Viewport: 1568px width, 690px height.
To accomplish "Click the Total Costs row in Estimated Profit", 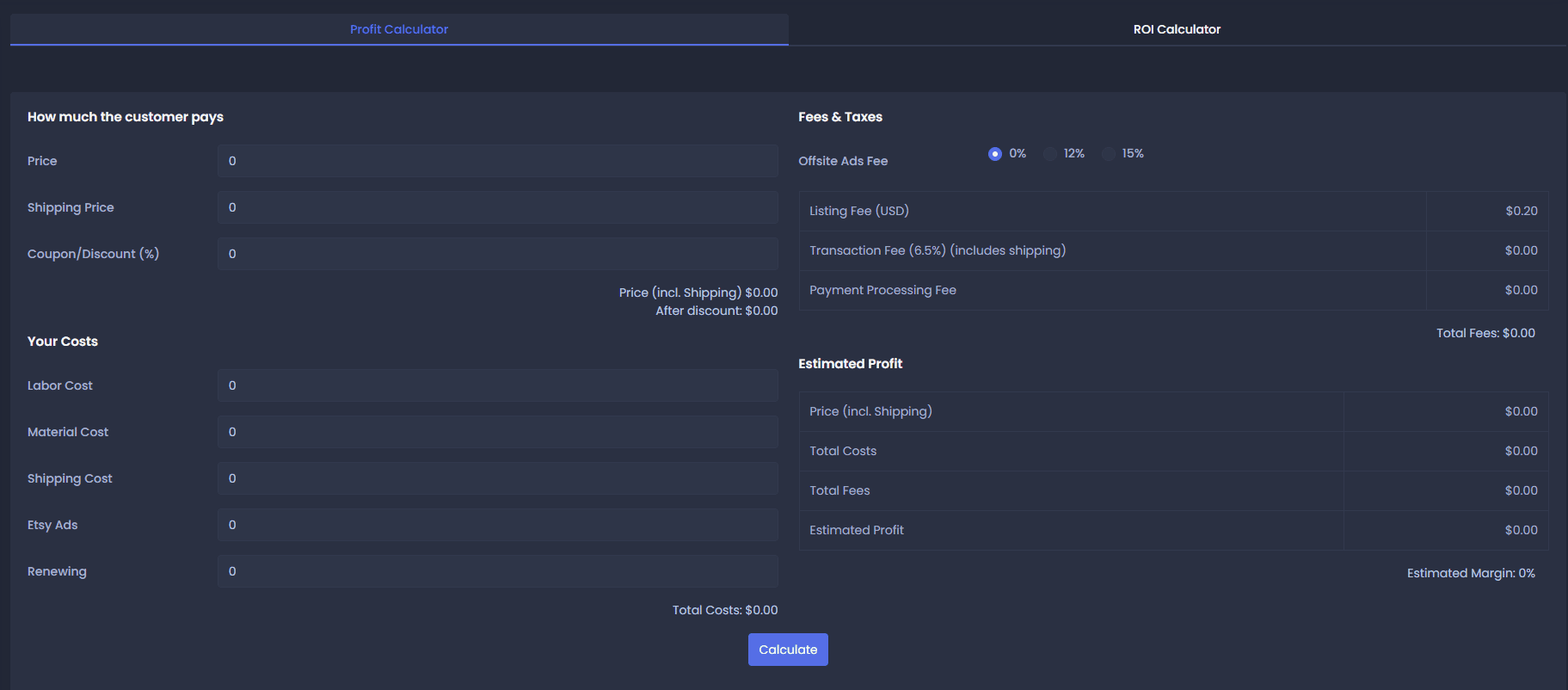I will (1173, 451).
